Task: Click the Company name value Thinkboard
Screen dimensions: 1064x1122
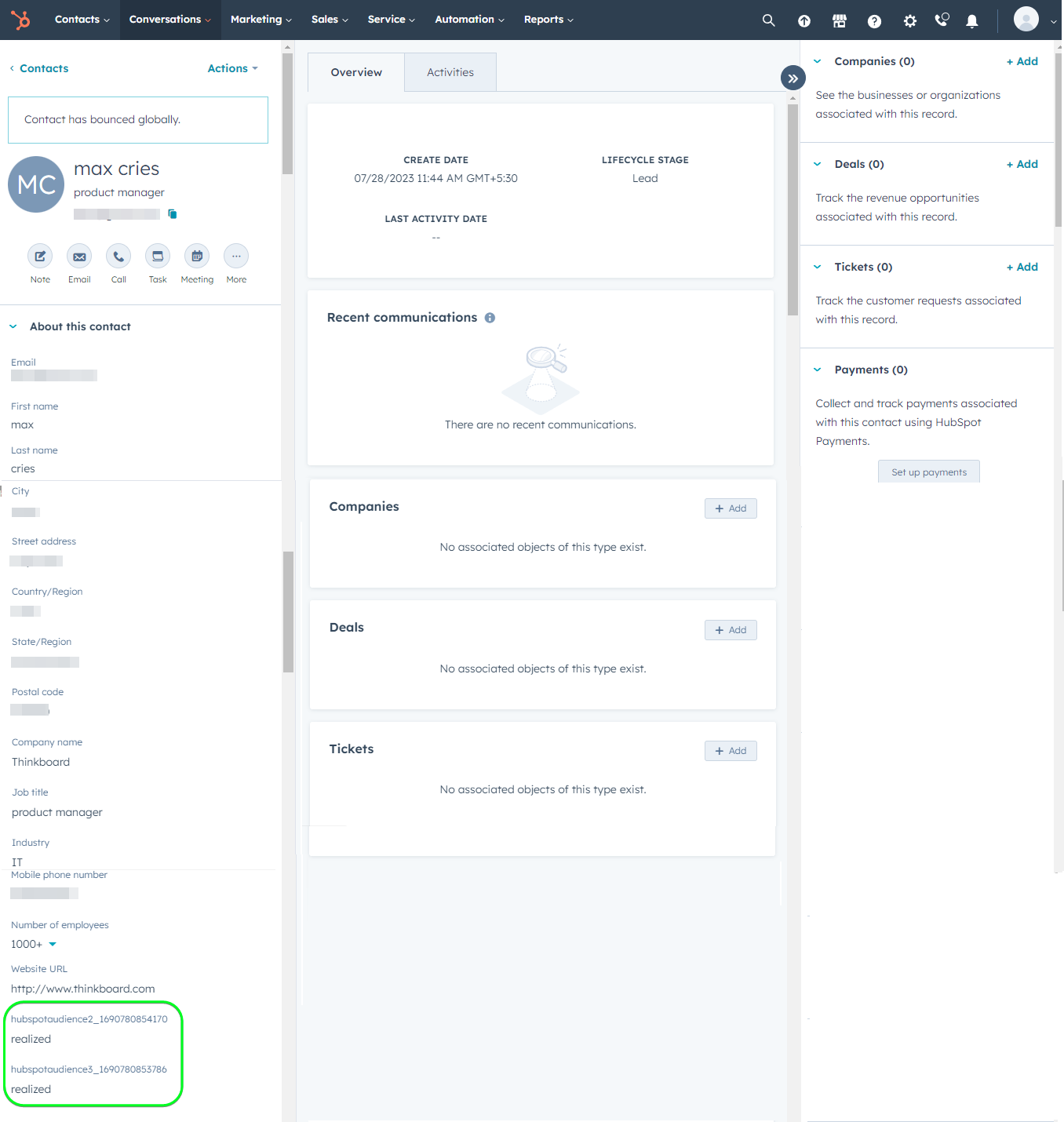Action: (41, 762)
